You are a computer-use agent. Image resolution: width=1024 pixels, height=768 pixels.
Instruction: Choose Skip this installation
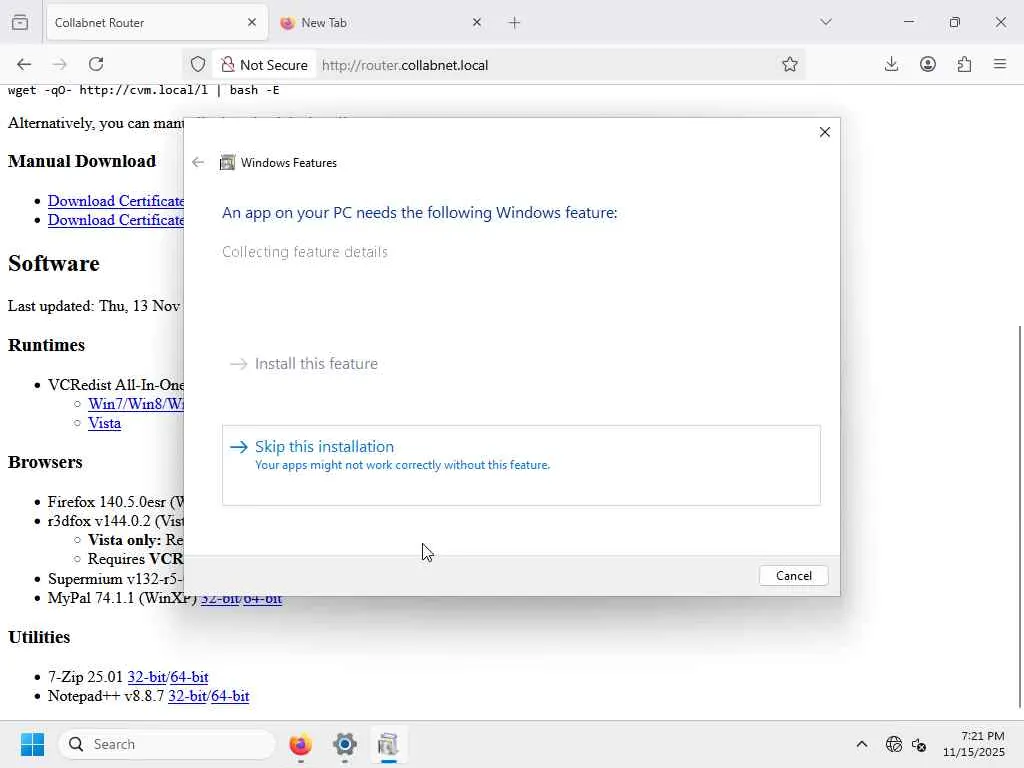tap(521, 465)
